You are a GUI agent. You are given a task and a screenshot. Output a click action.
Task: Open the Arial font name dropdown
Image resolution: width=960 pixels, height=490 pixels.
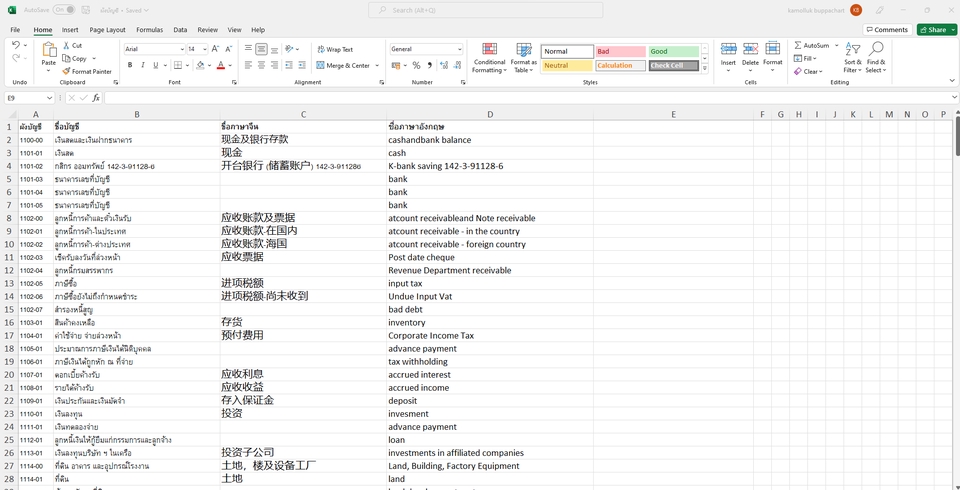(182, 49)
